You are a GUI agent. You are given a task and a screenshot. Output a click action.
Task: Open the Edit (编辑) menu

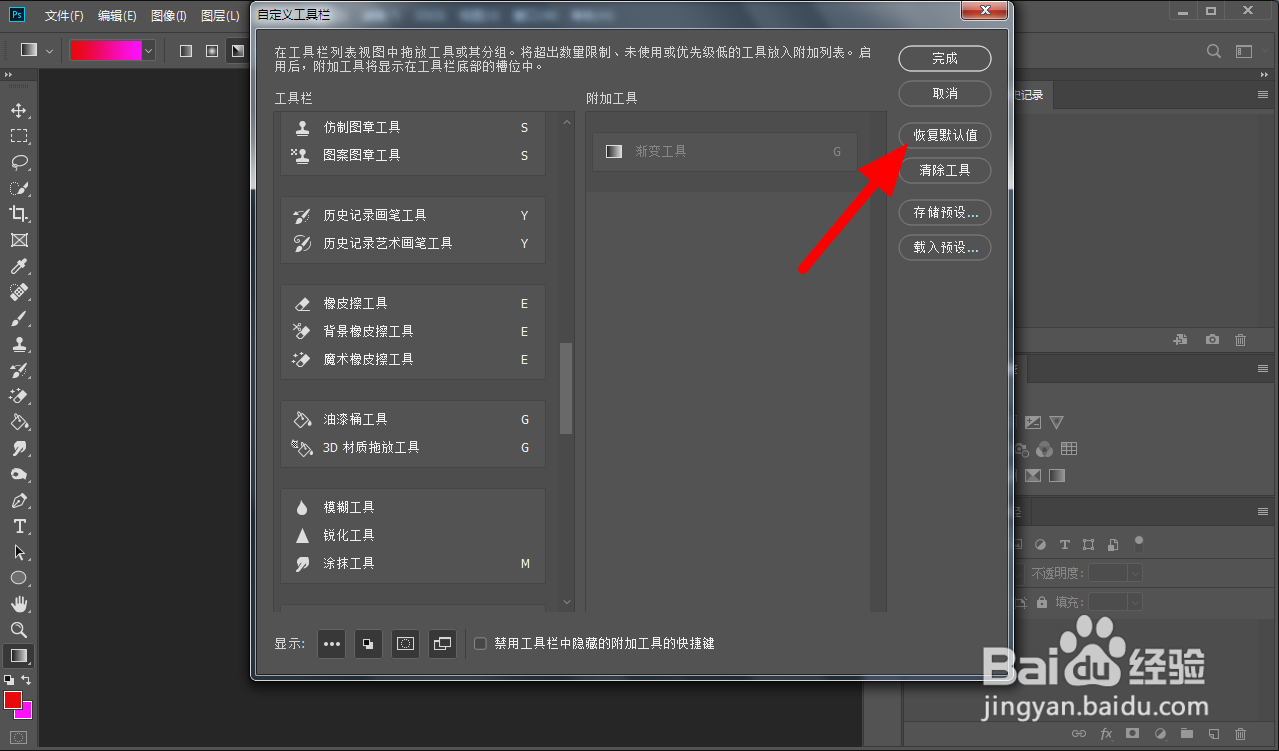[117, 16]
